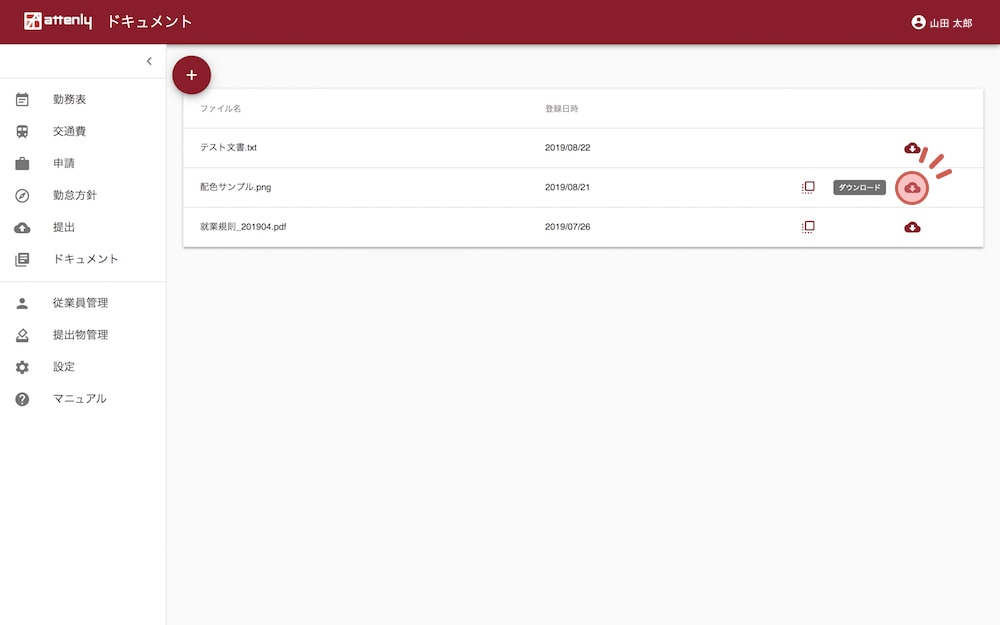This screenshot has width=1000, height=625.
Task: Click the highlighted download icon for 配色サンプル.png
Action: click(912, 188)
